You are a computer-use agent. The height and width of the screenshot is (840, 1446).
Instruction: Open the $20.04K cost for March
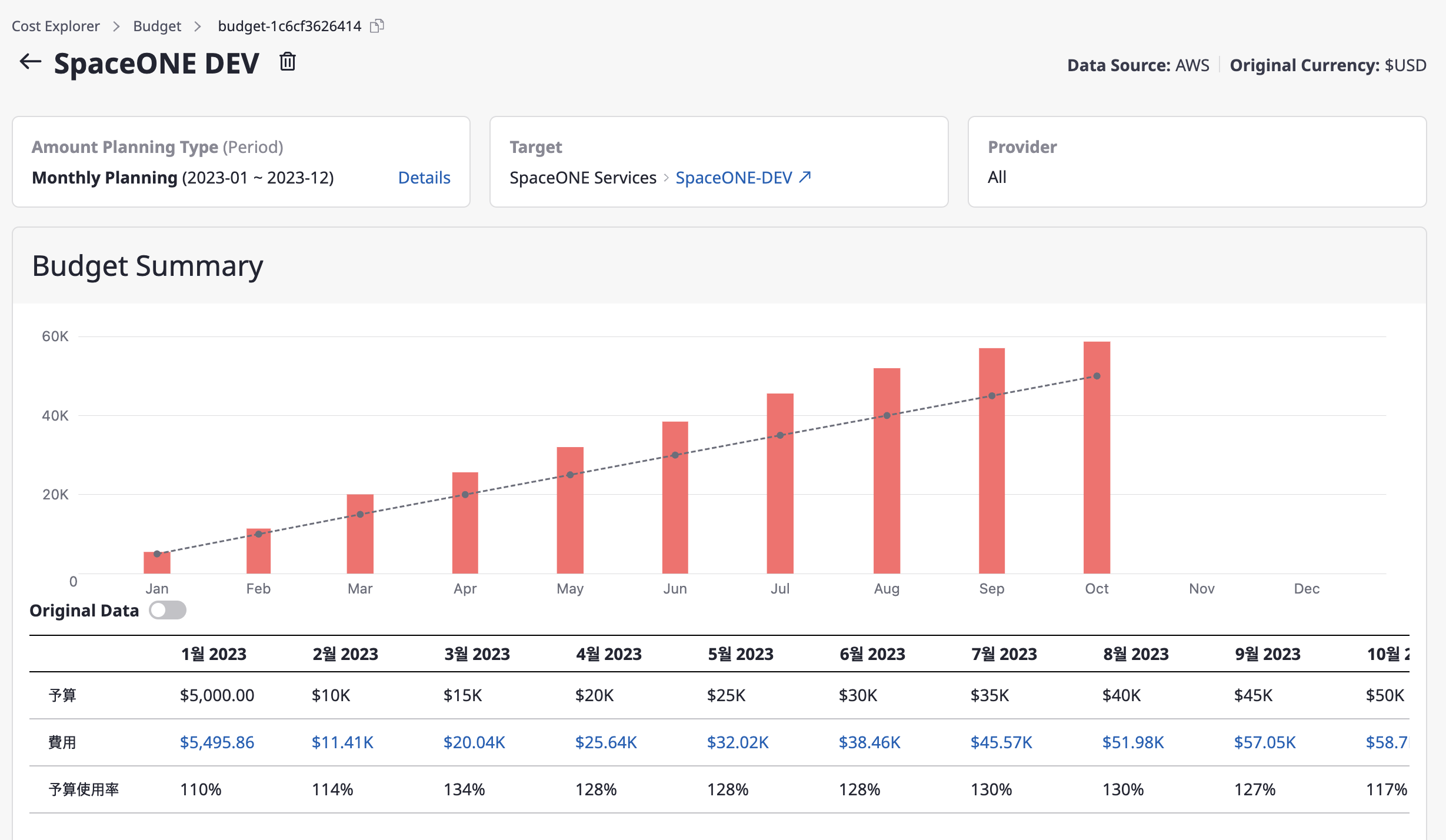474,742
